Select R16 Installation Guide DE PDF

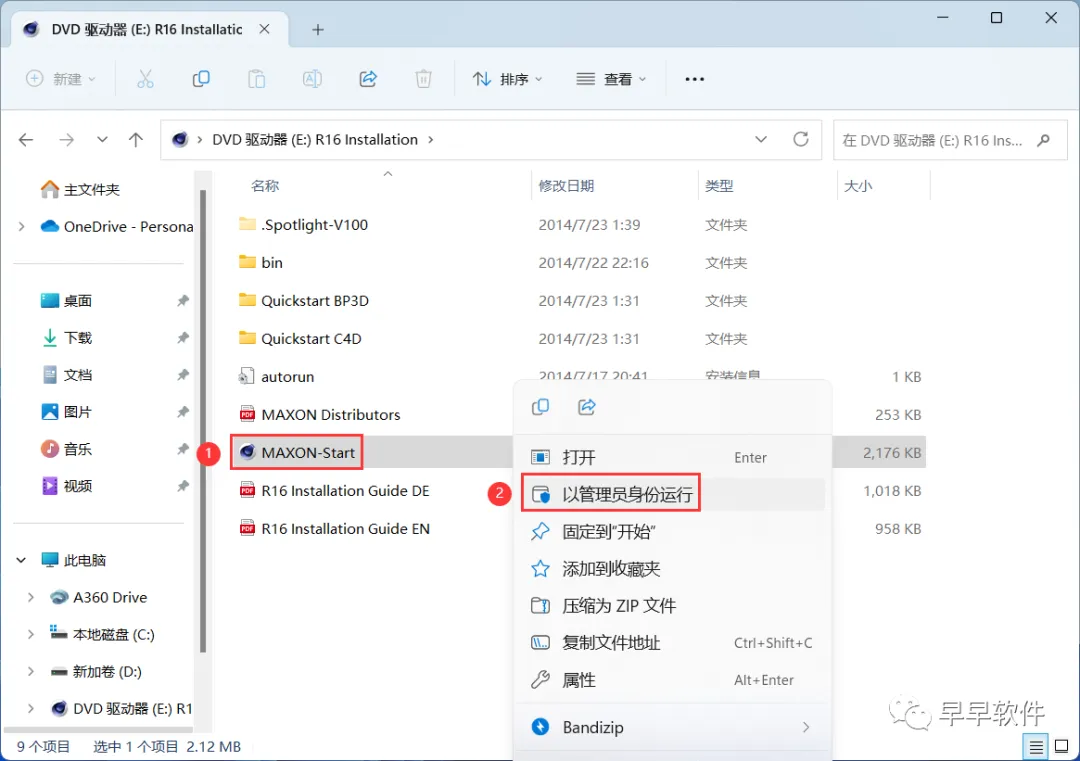(345, 490)
